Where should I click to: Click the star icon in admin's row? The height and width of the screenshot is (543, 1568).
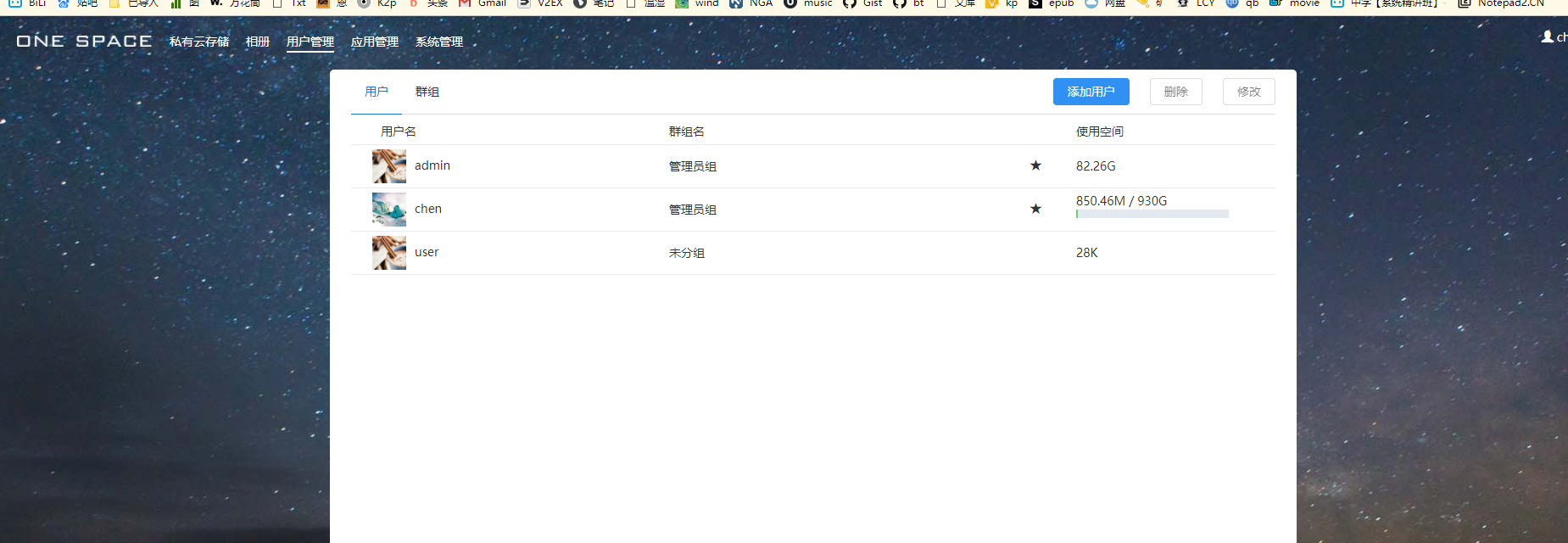[x=1035, y=165]
